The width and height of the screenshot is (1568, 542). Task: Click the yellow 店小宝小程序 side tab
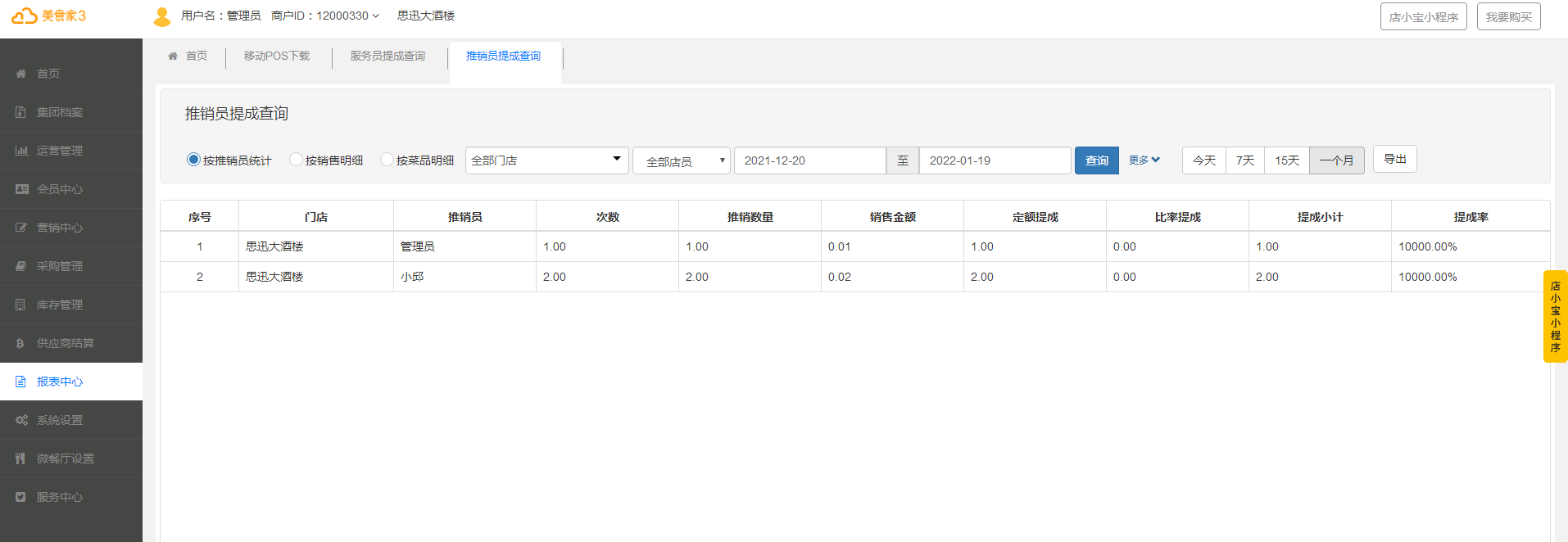[1555, 316]
